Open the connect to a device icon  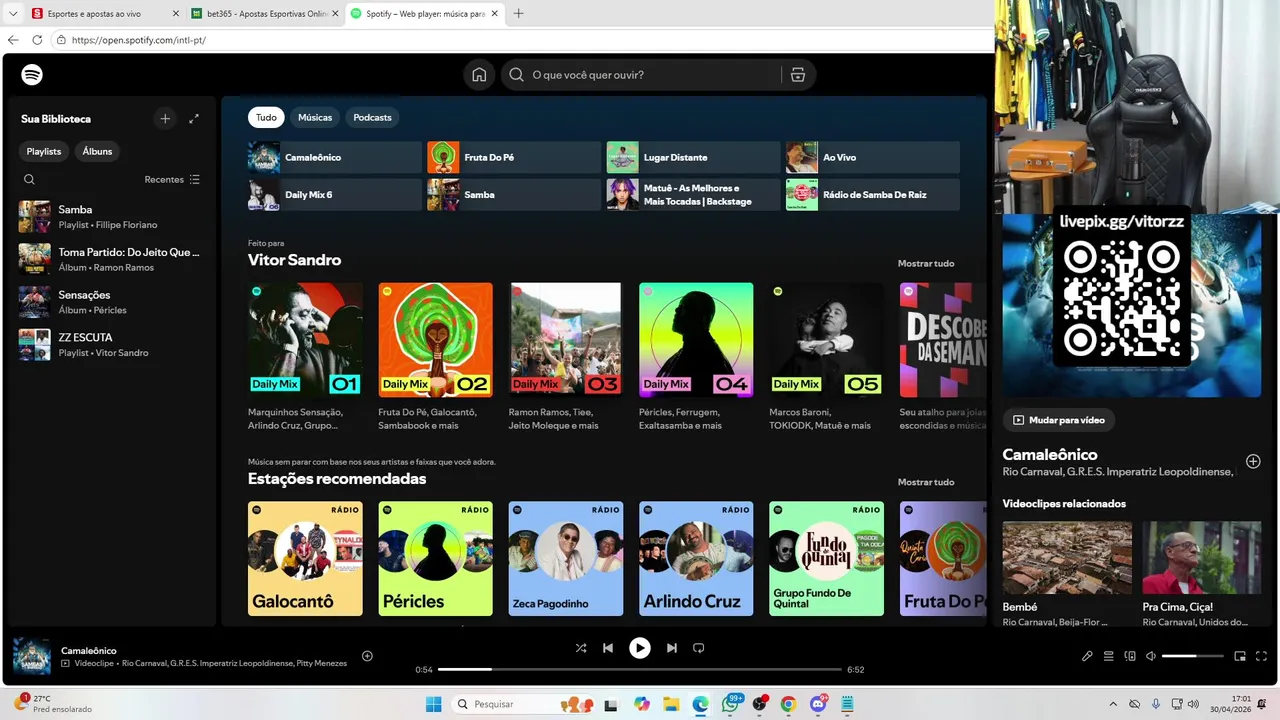pyautogui.click(x=1130, y=656)
